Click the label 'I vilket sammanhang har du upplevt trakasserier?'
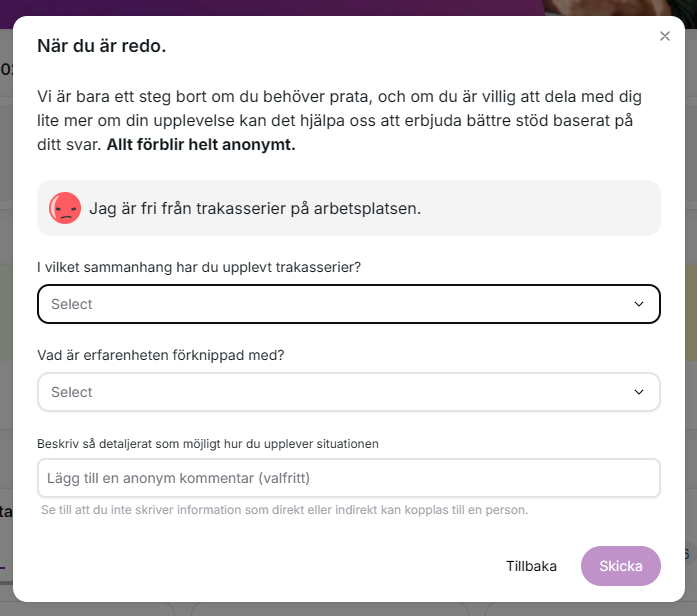 click(199, 267)
